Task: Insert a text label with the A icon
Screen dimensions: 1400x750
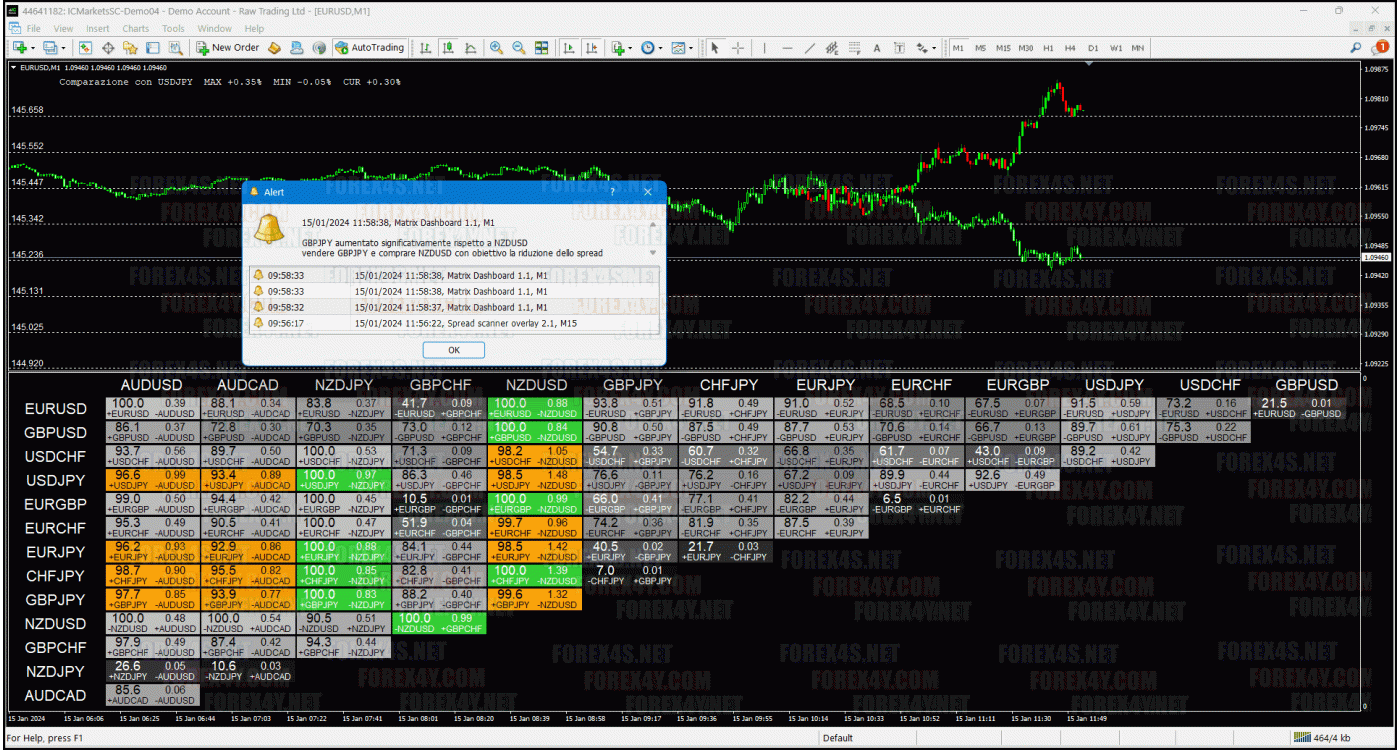Action: point(877,48)
